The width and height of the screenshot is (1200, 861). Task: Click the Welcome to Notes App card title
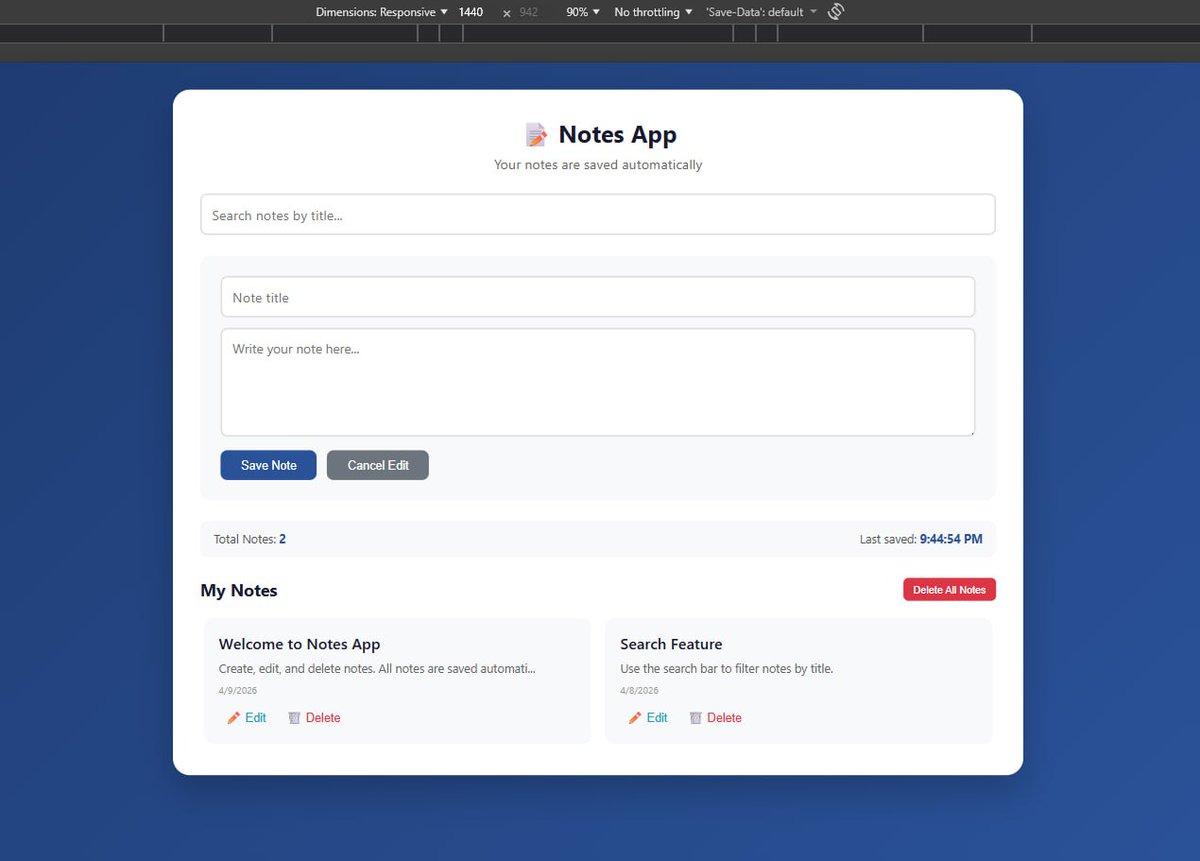click(x=299, y=644)
